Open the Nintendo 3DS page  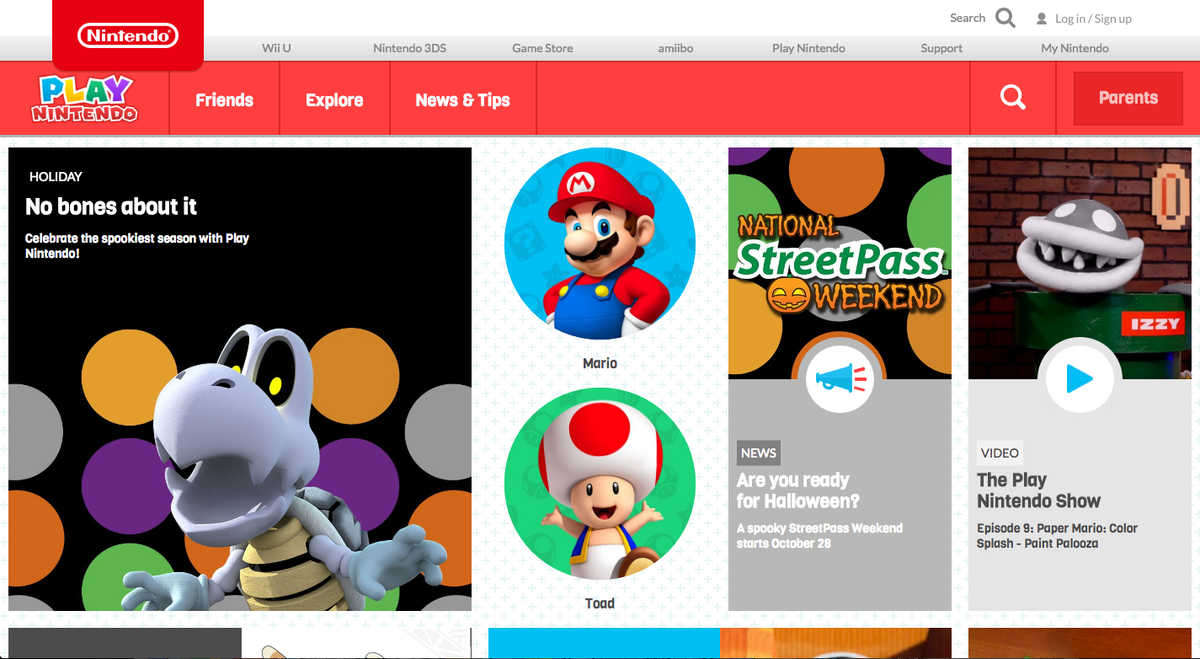coord(410,47)
